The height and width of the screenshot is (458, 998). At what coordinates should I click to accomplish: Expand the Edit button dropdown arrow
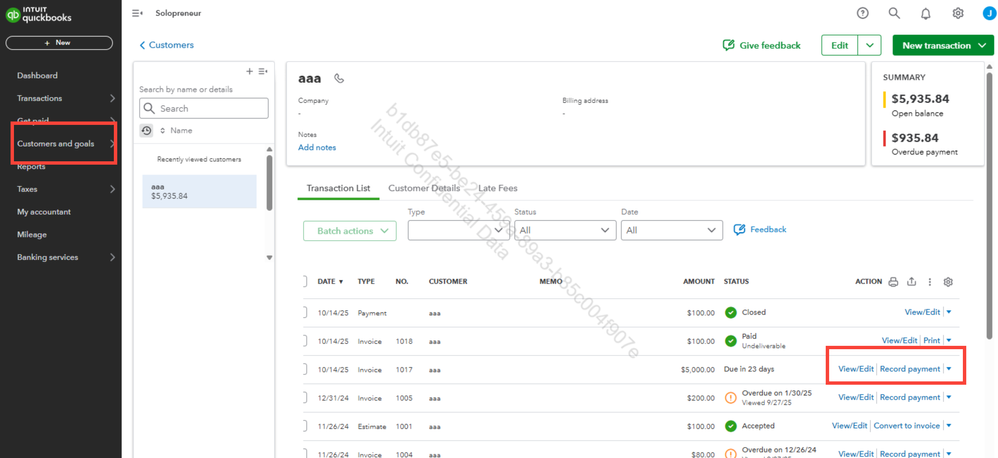point(869,45)
